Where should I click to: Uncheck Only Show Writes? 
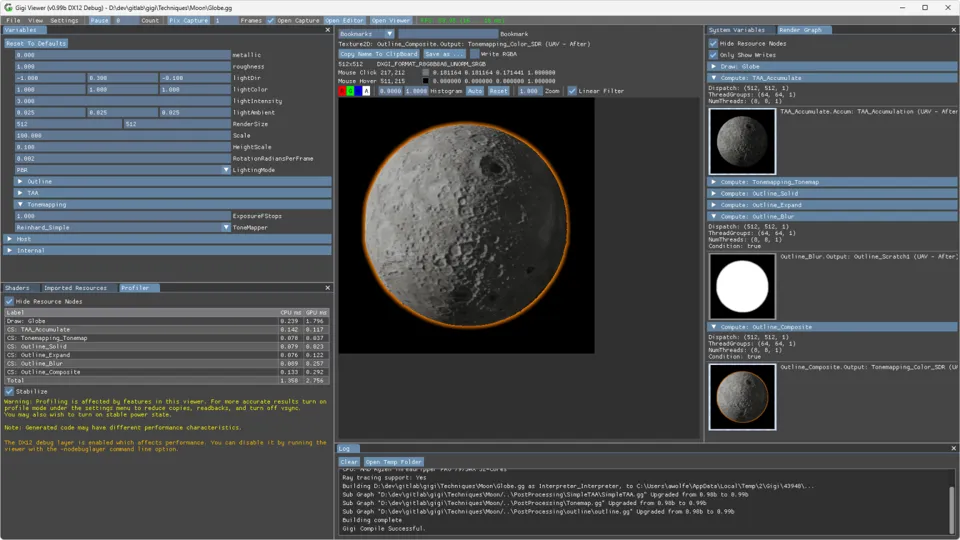(x=713, y=55)
